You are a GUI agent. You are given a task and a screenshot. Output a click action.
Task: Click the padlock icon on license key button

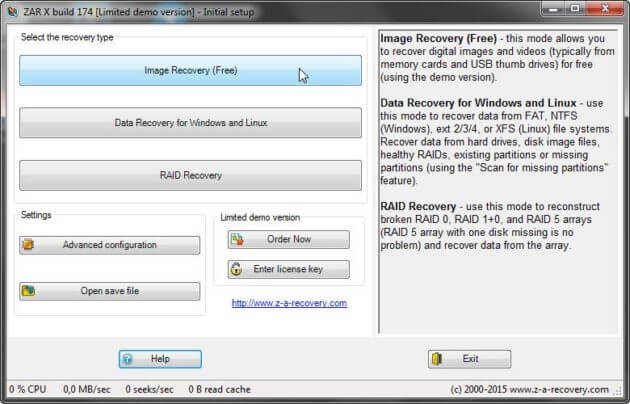[236, 269]
